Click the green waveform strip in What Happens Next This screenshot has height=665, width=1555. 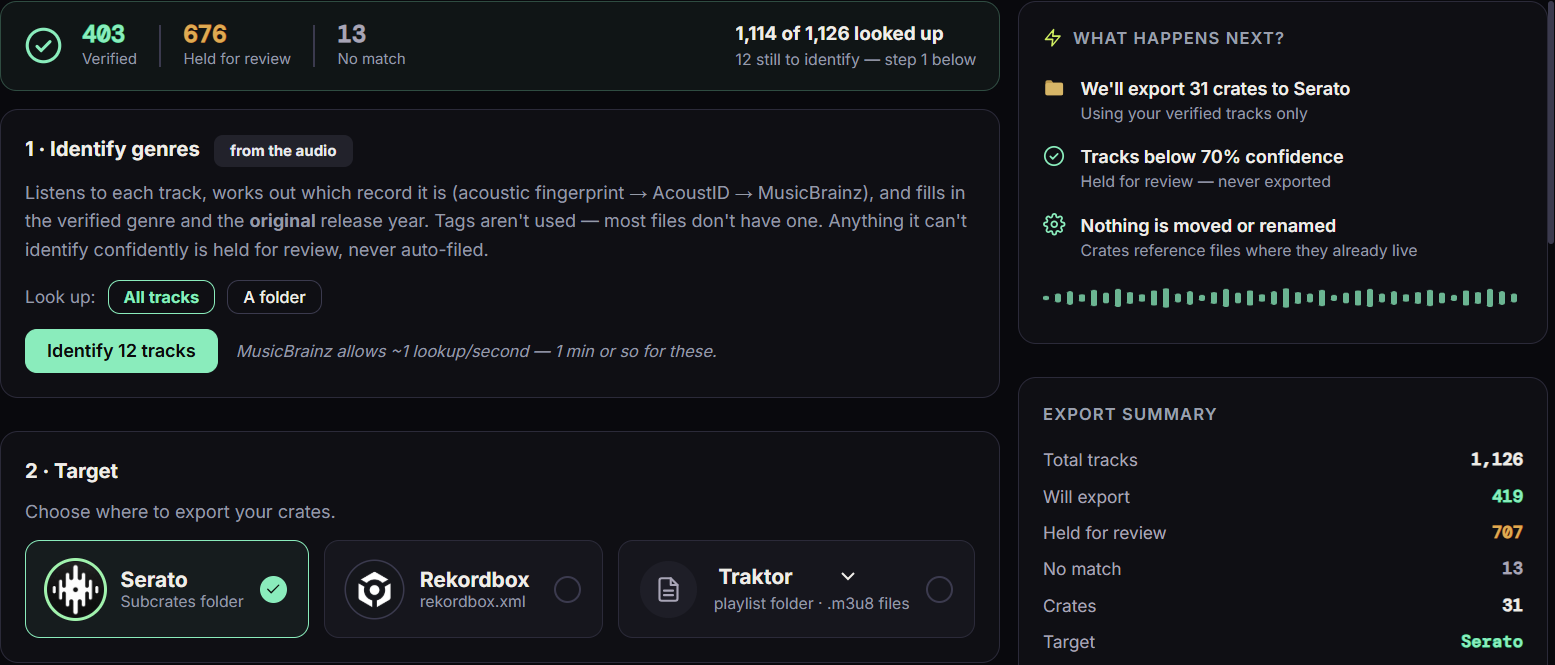pyautogui.click(x=1280, y=297)
